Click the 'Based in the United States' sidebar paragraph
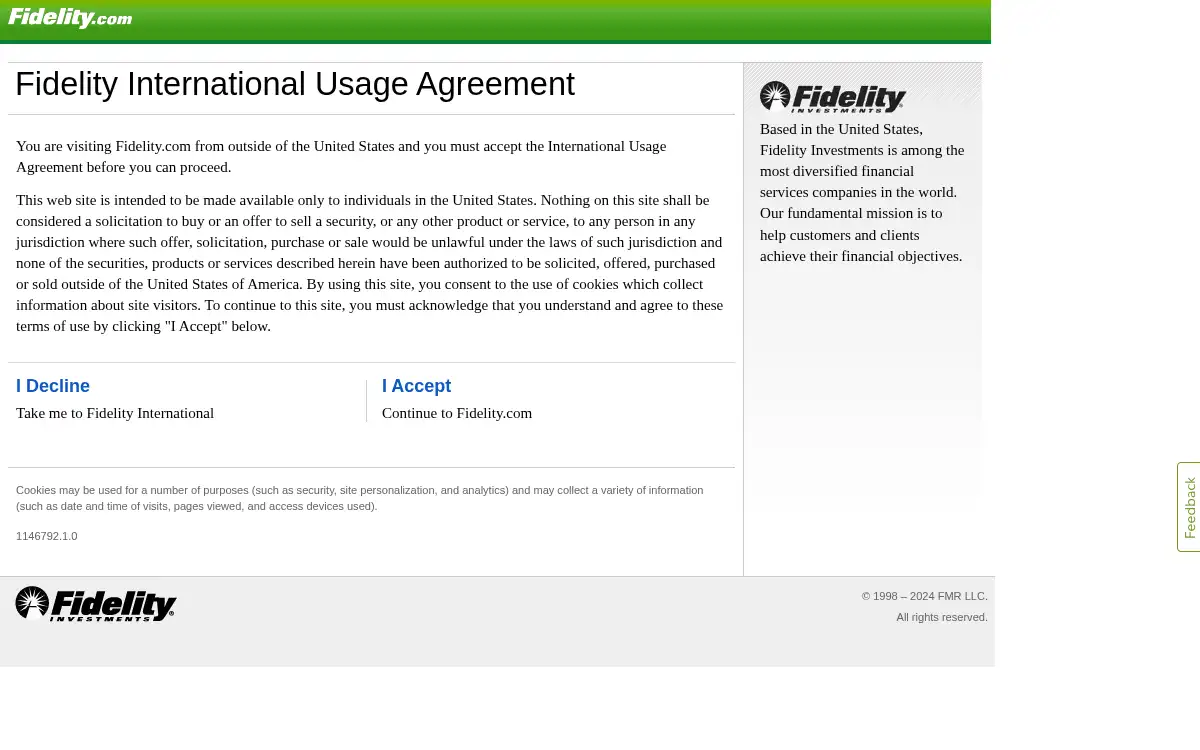Image resolution: width=1200 pixels, height=750 pixels. coord(862,192)
